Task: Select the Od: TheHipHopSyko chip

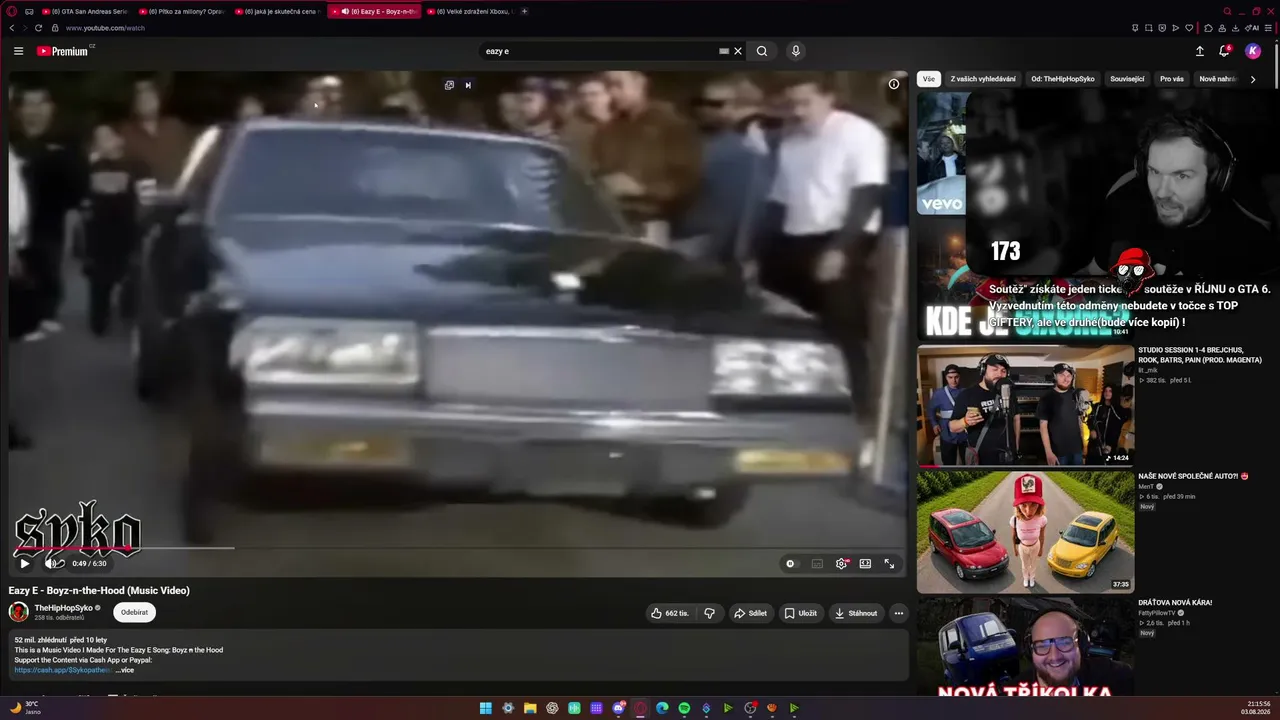Action: click(x=1063, y=79)
